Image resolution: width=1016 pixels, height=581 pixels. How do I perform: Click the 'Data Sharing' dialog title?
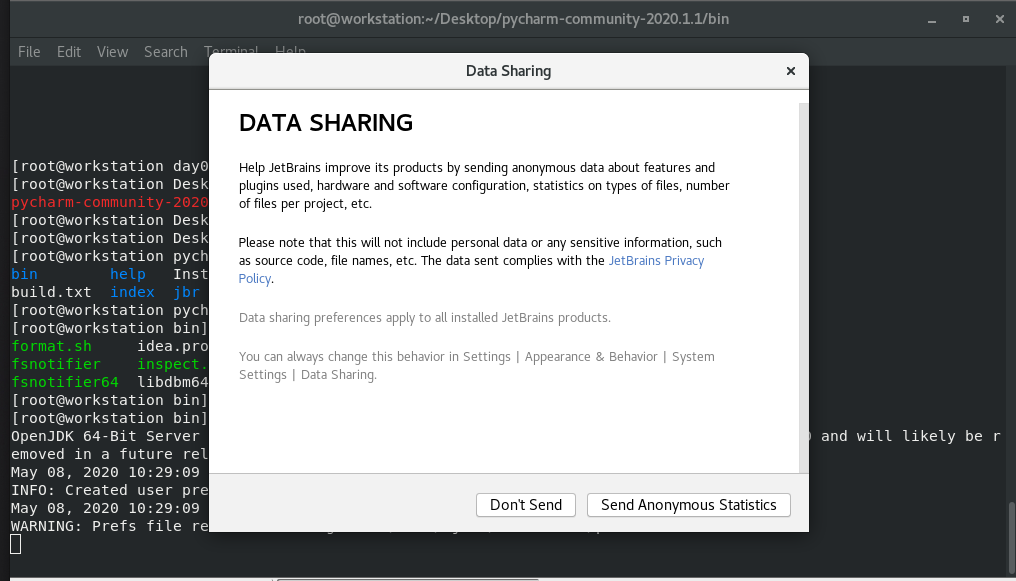coord(509,71)
